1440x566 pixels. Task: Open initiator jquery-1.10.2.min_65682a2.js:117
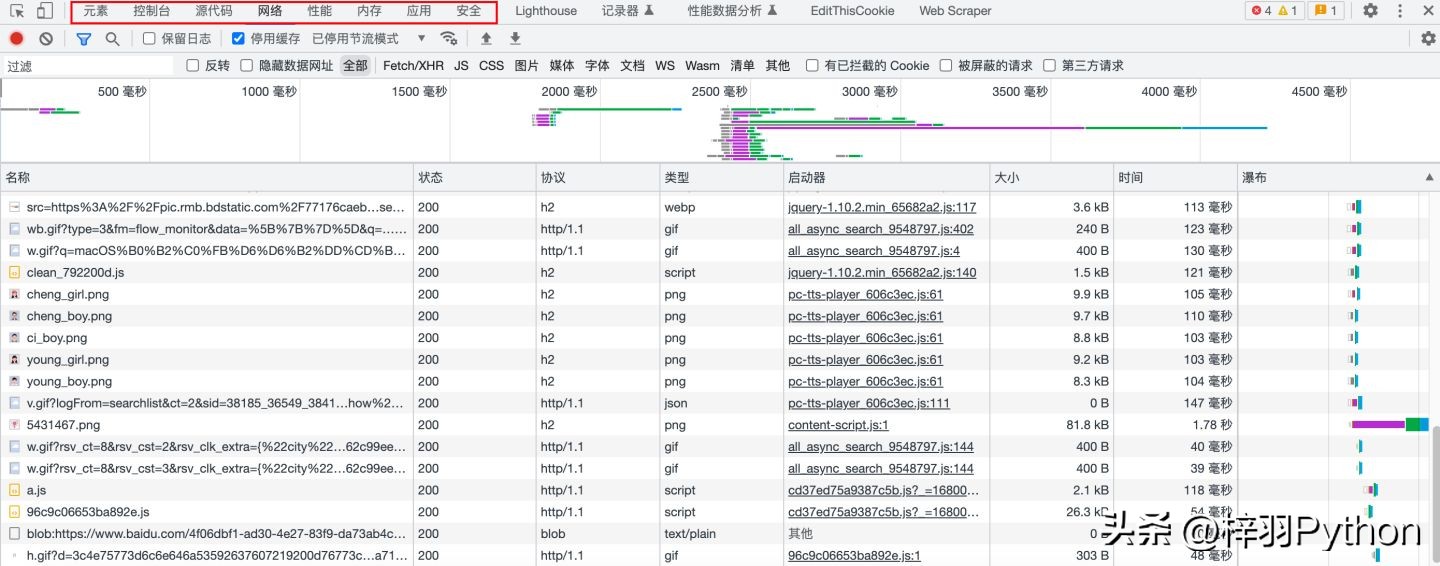tap(882, 207)
